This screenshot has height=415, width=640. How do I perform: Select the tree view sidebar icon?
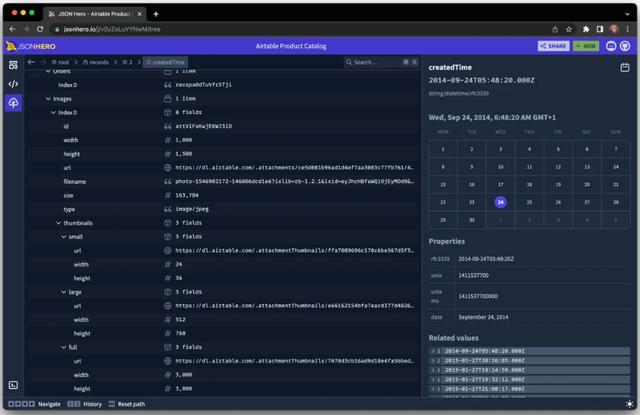[x=13, y=103]
